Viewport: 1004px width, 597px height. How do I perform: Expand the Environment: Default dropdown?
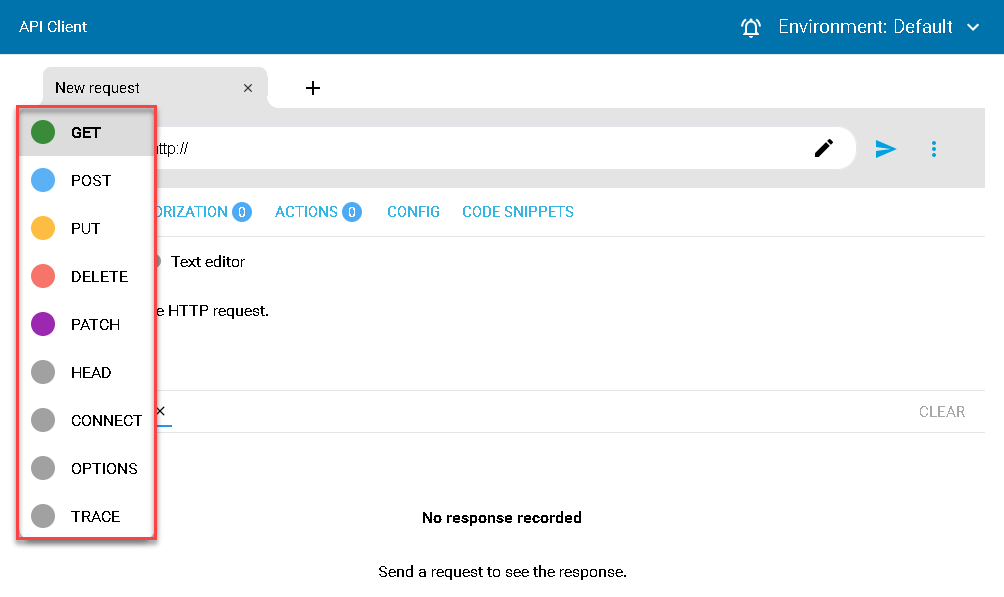(x=879, y=27)
